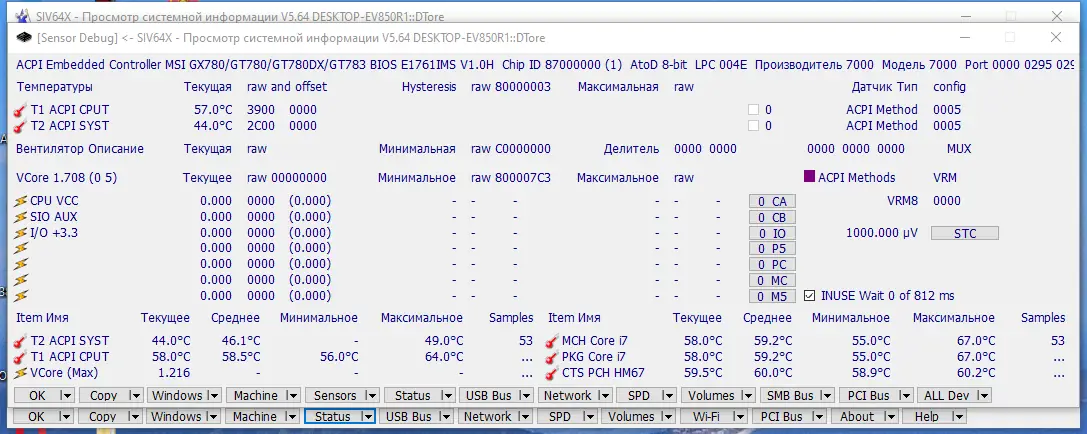Toggle the checkbox in the T1 ACPI CPUT row

tap(754, 110)
